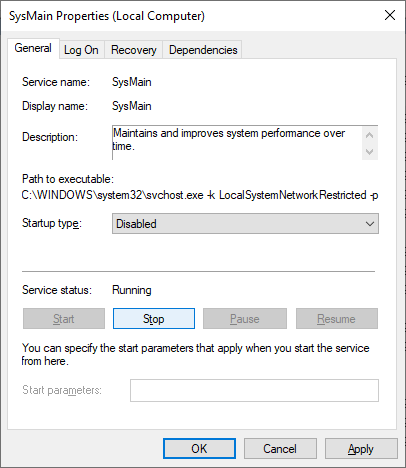Cancel the SysMain Properties dialog
Viewport: 406px width, 468px height.
[280, 449]
